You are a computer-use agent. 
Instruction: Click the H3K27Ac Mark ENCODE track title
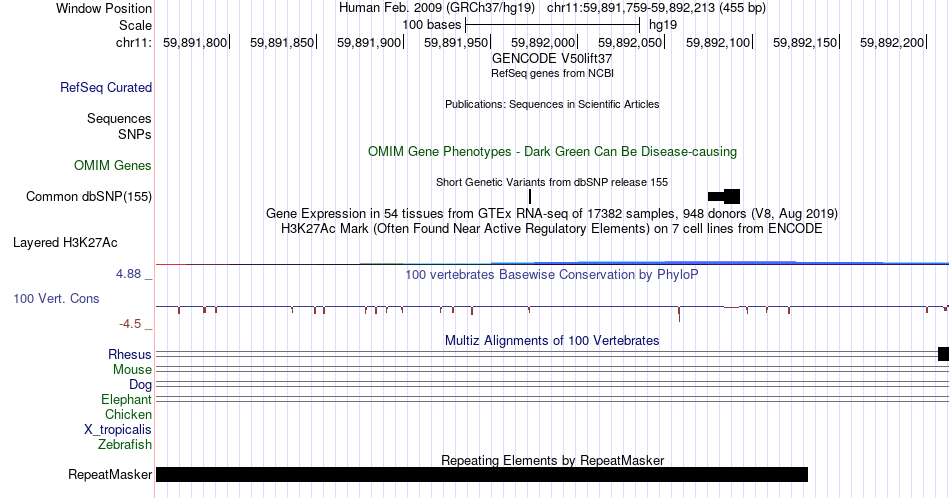point(552,228)
